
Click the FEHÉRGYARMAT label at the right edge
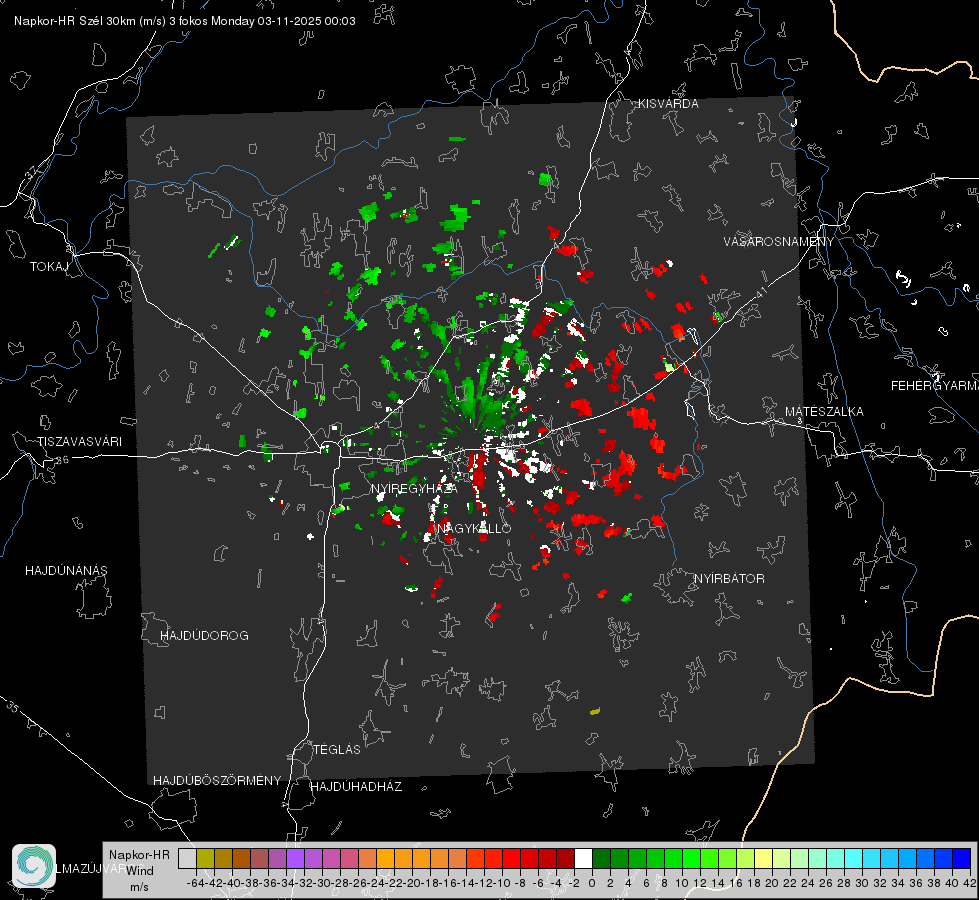[x=934, y=386]
